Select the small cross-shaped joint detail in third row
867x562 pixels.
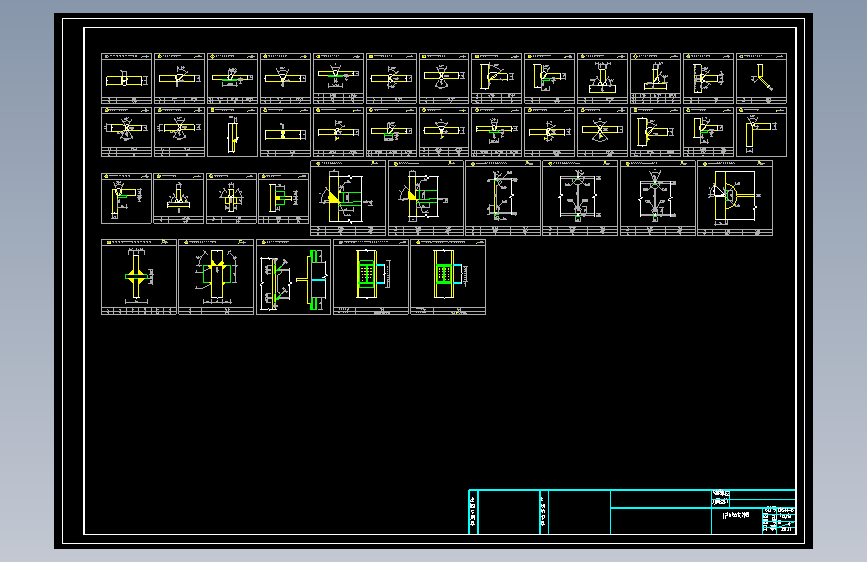231,199
